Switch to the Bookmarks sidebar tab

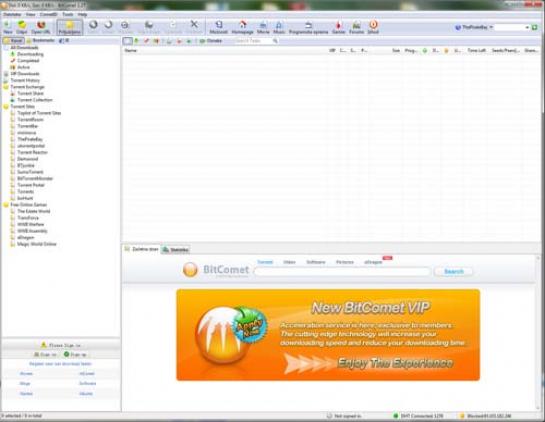[41, 40]
